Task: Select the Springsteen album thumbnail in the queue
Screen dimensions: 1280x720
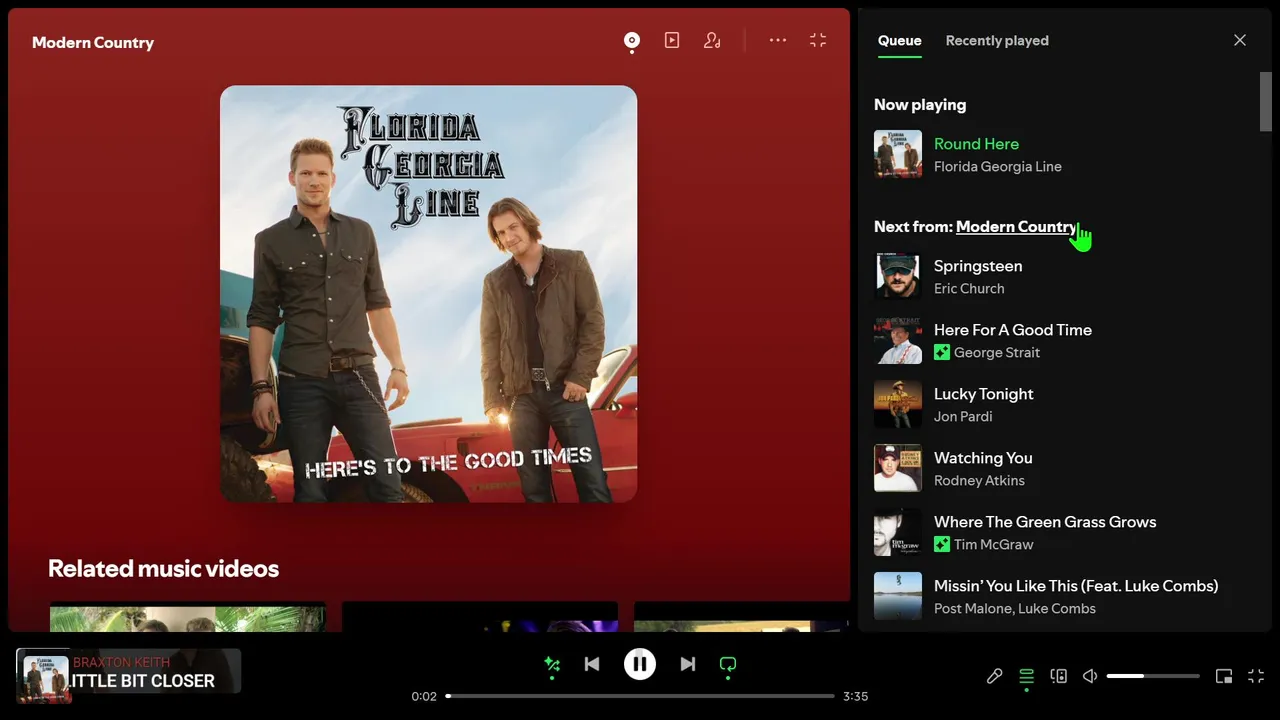Action: (x=898, y=276)
